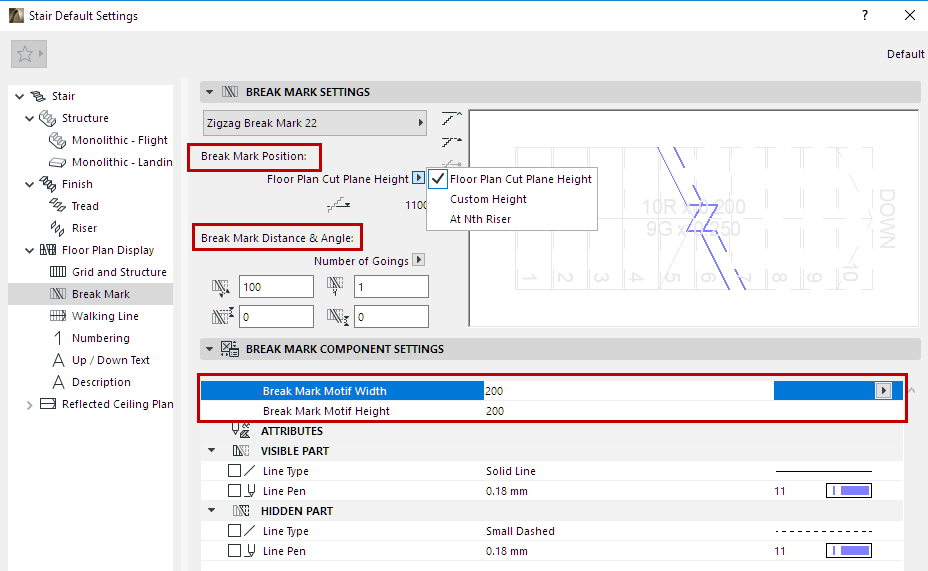928x571 pixels.
Task: Open Grid and Structure page
Action: coord(119,272)
